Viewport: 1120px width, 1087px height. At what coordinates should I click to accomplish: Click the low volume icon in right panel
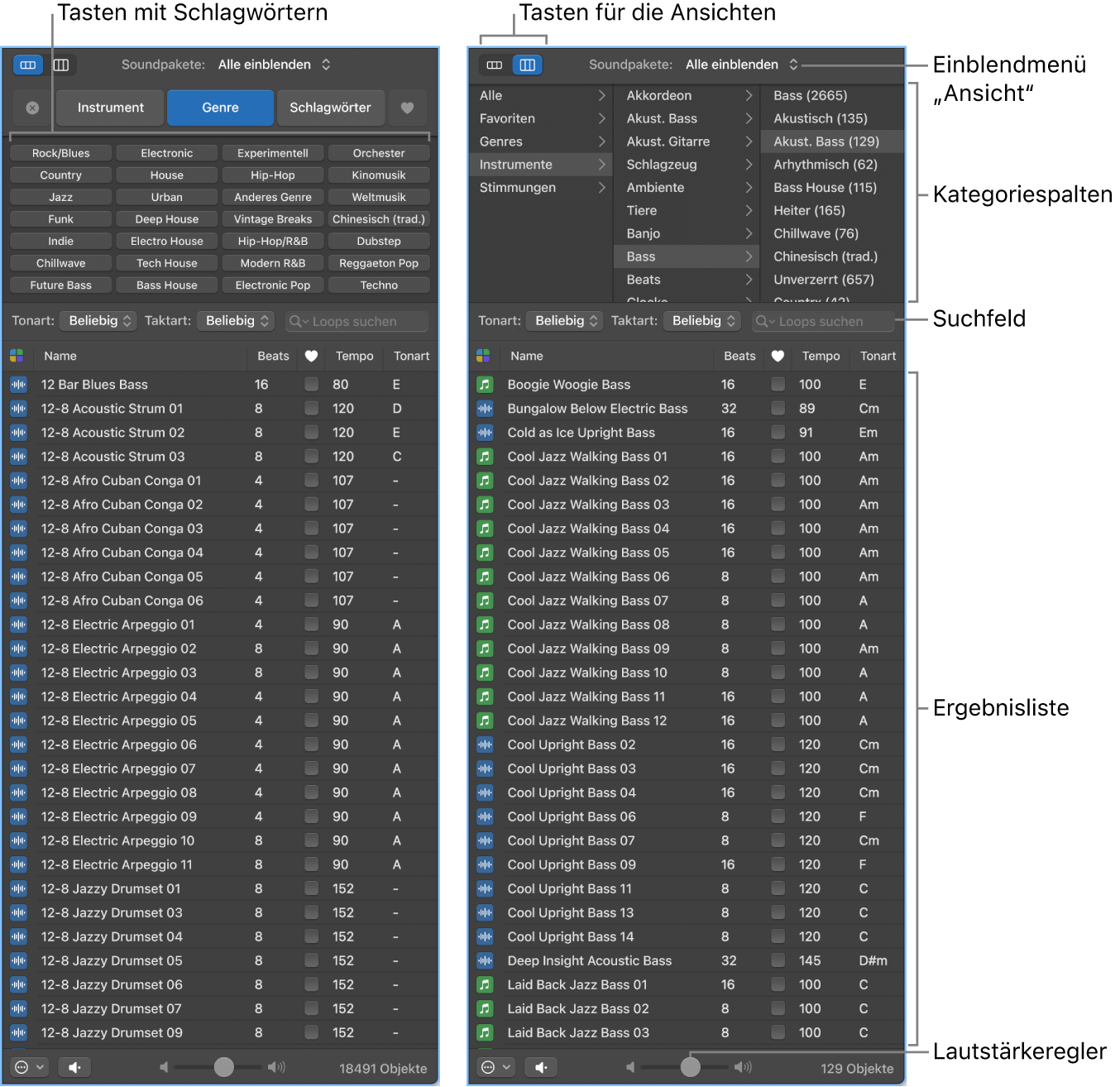click(x=630, y=1067)
